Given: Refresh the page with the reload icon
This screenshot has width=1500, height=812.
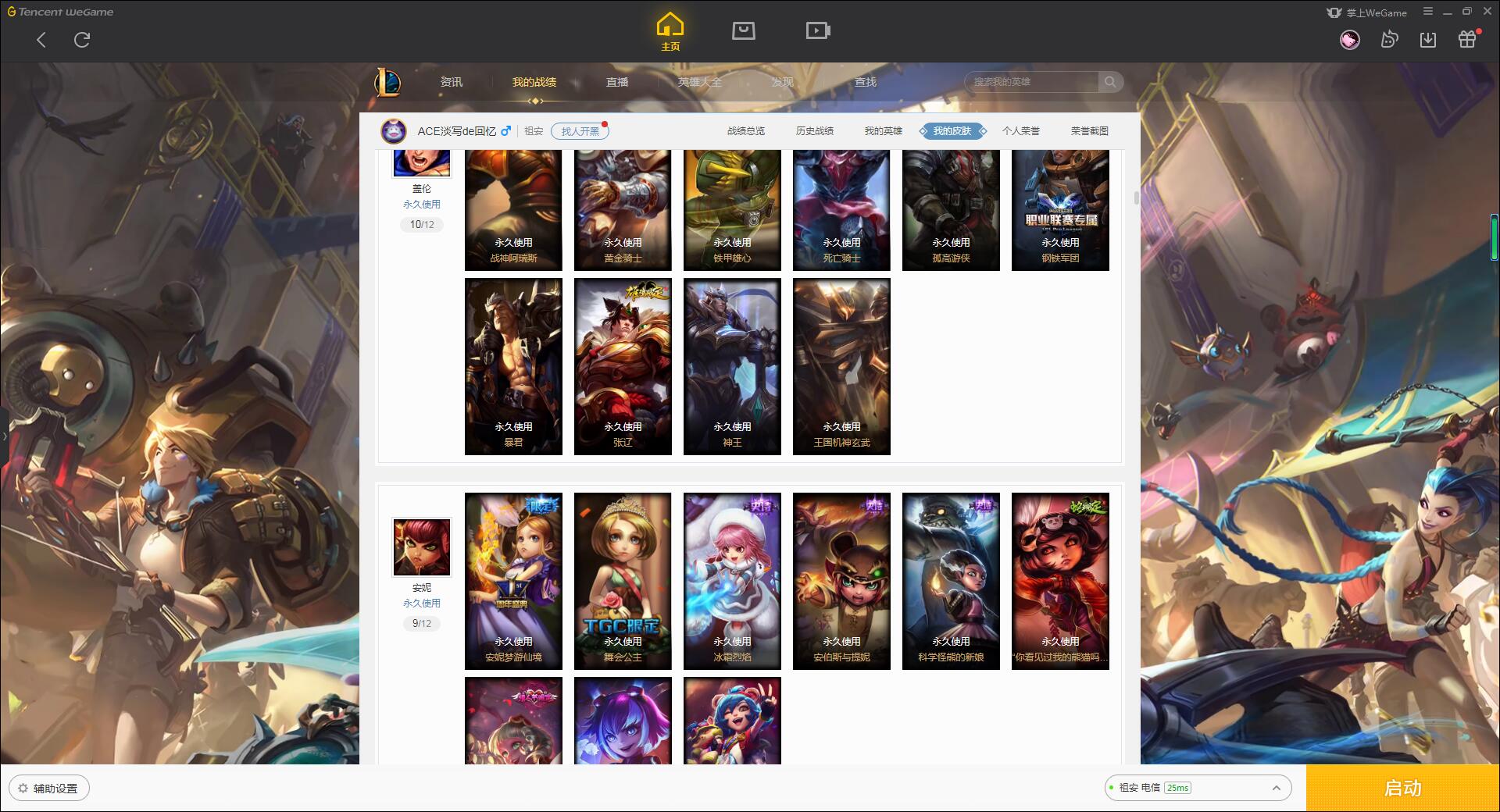Looking at the screenshot, I should tap(82, 40).
